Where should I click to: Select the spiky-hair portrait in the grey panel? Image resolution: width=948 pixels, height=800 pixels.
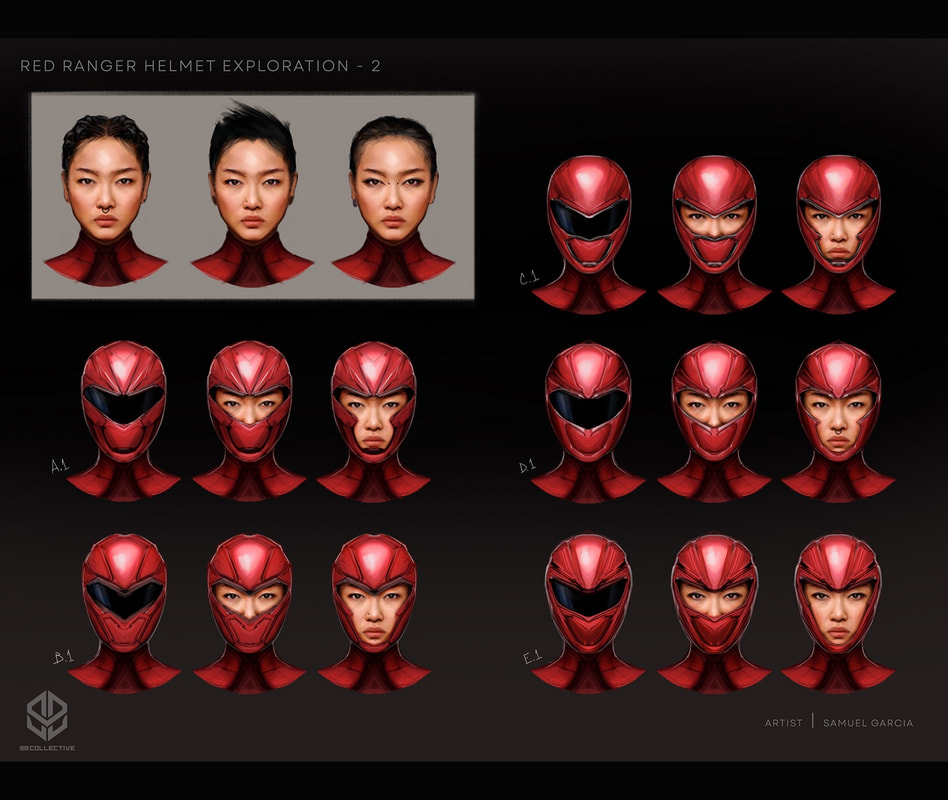(252, 193)
